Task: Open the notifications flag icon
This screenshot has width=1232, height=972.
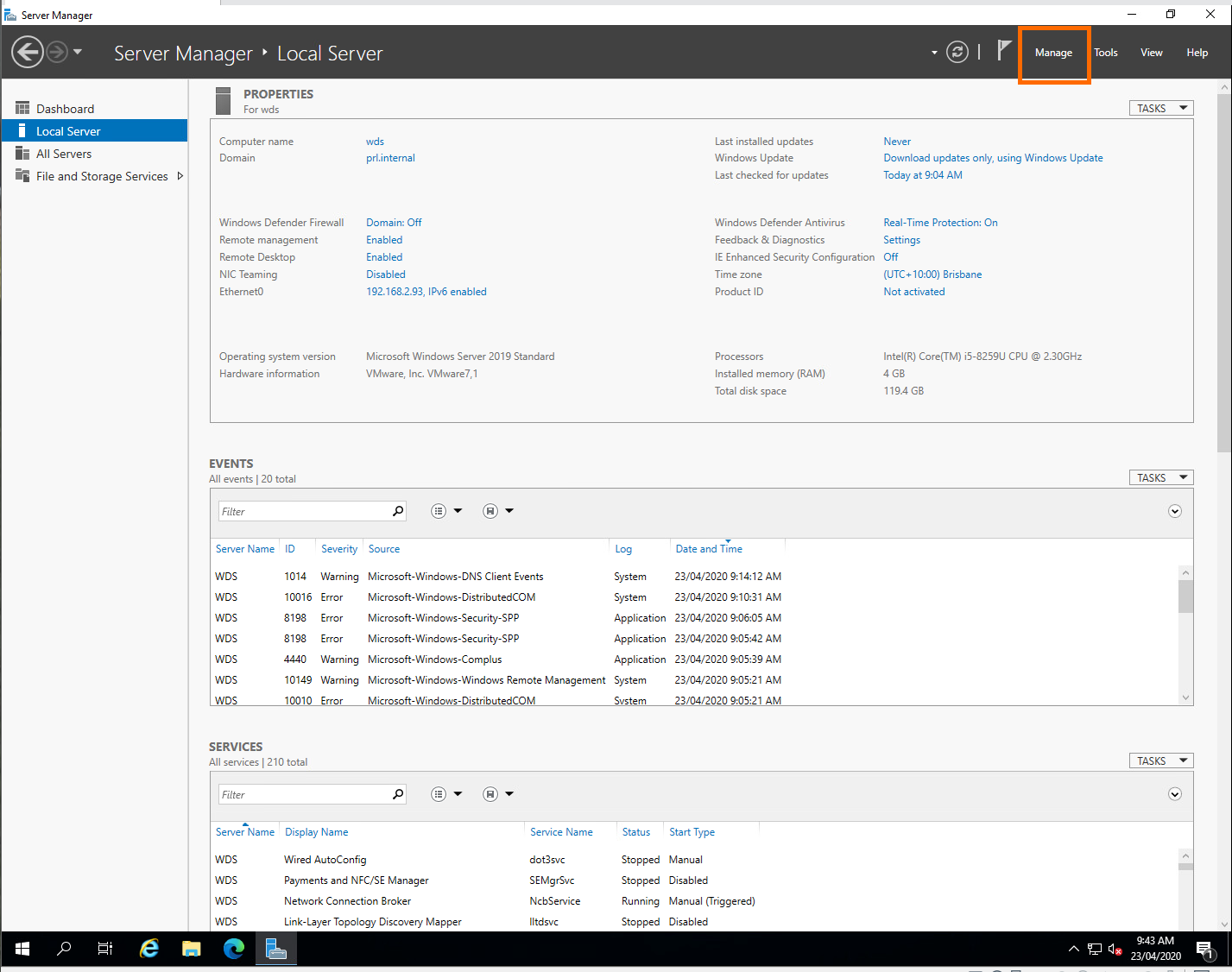Action: tap(1003, 51)
